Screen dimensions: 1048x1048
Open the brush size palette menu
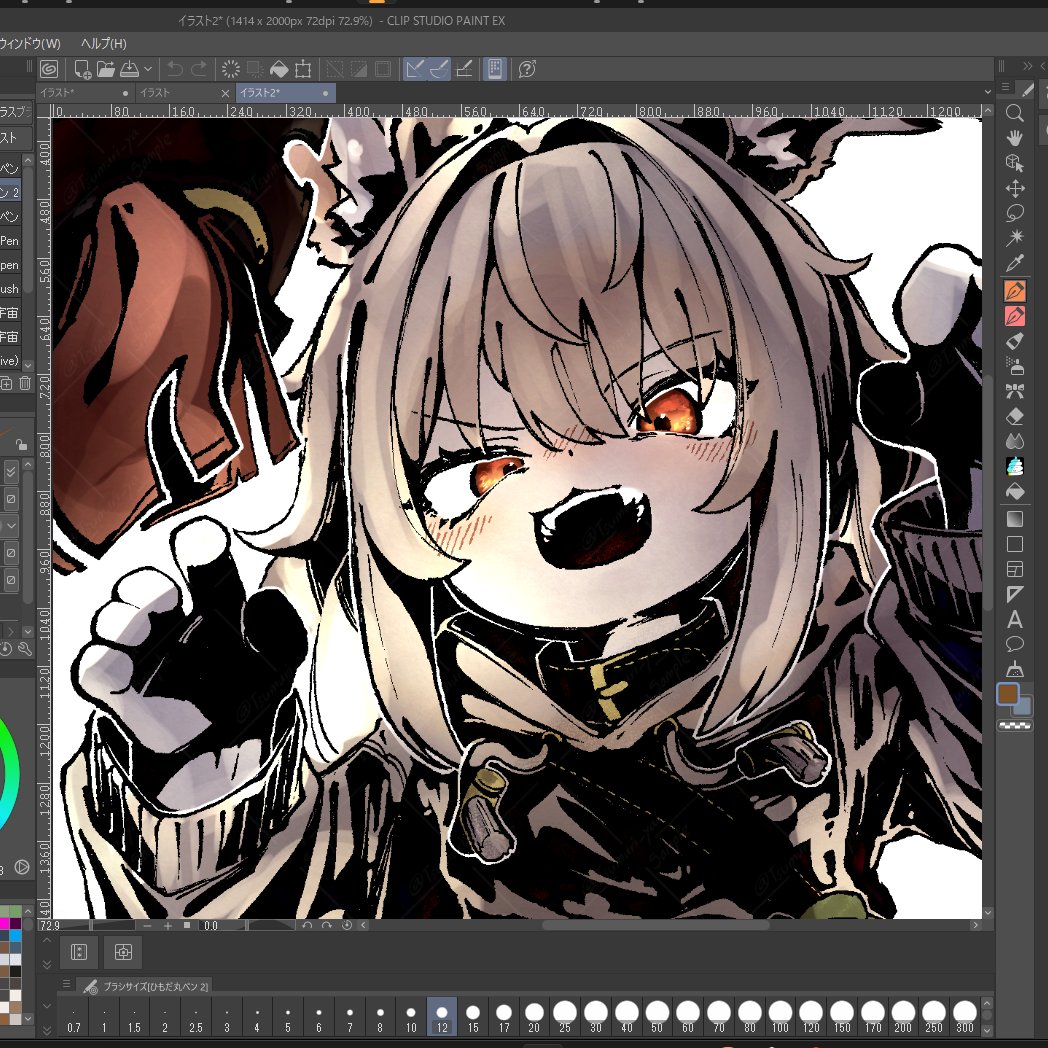(x=66, y=984)
